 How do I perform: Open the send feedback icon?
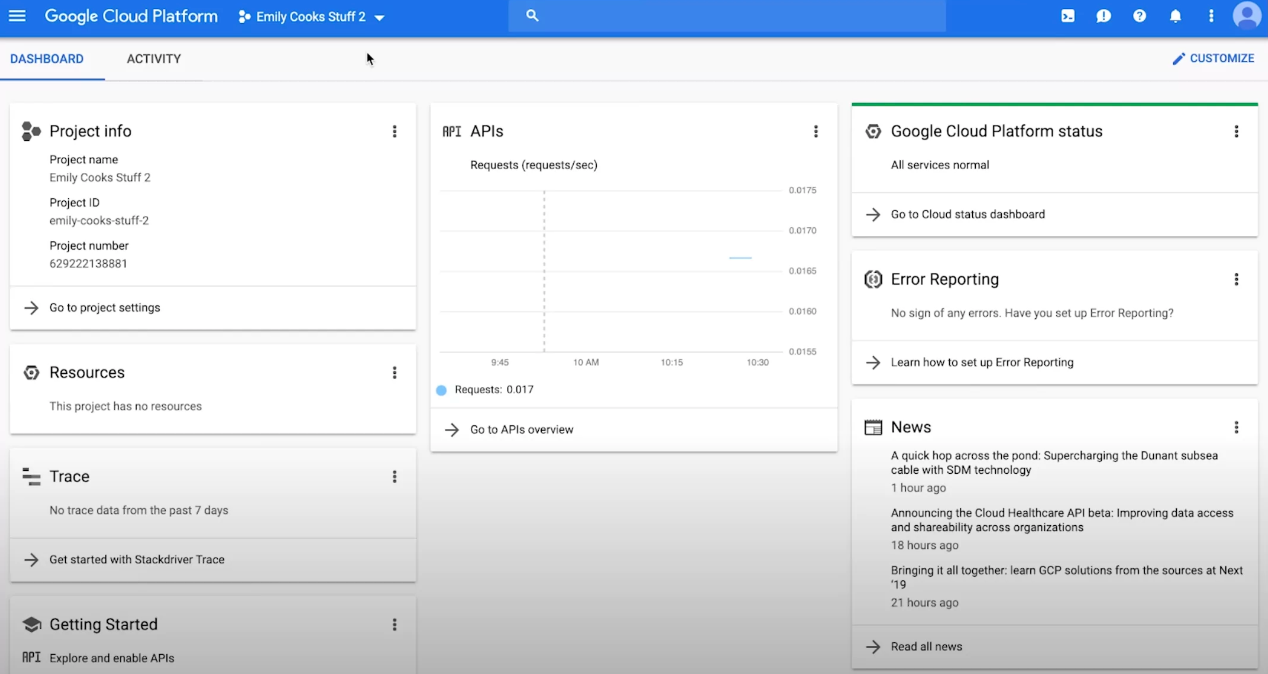click(1104, 16)
